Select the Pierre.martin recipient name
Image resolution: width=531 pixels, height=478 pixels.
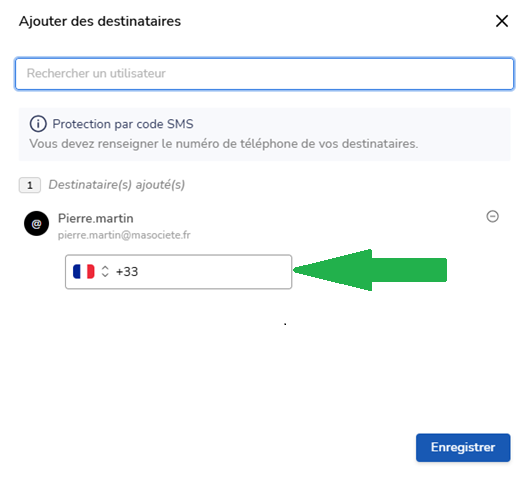click(x=95, y=219)
